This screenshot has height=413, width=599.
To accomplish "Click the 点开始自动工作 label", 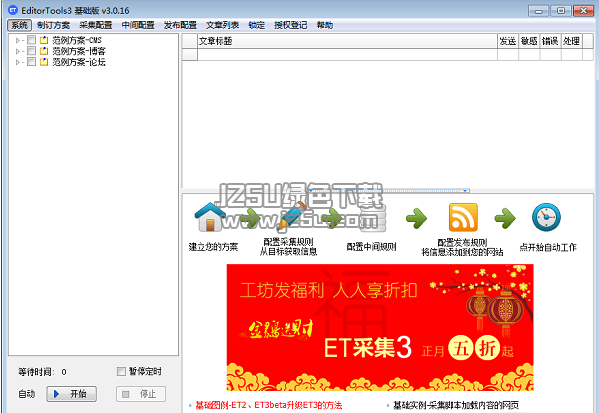I will tap(547, 247).
